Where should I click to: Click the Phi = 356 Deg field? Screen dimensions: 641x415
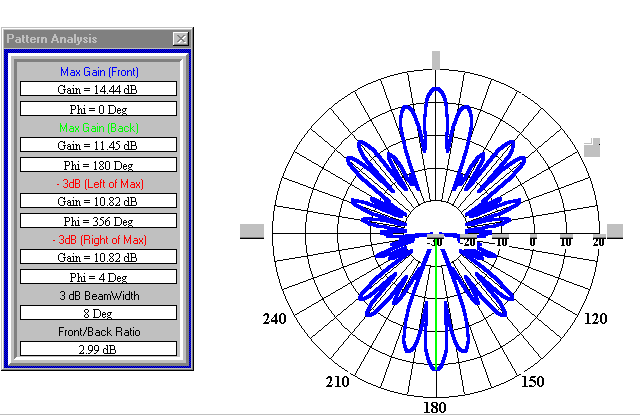coord(99,221)
